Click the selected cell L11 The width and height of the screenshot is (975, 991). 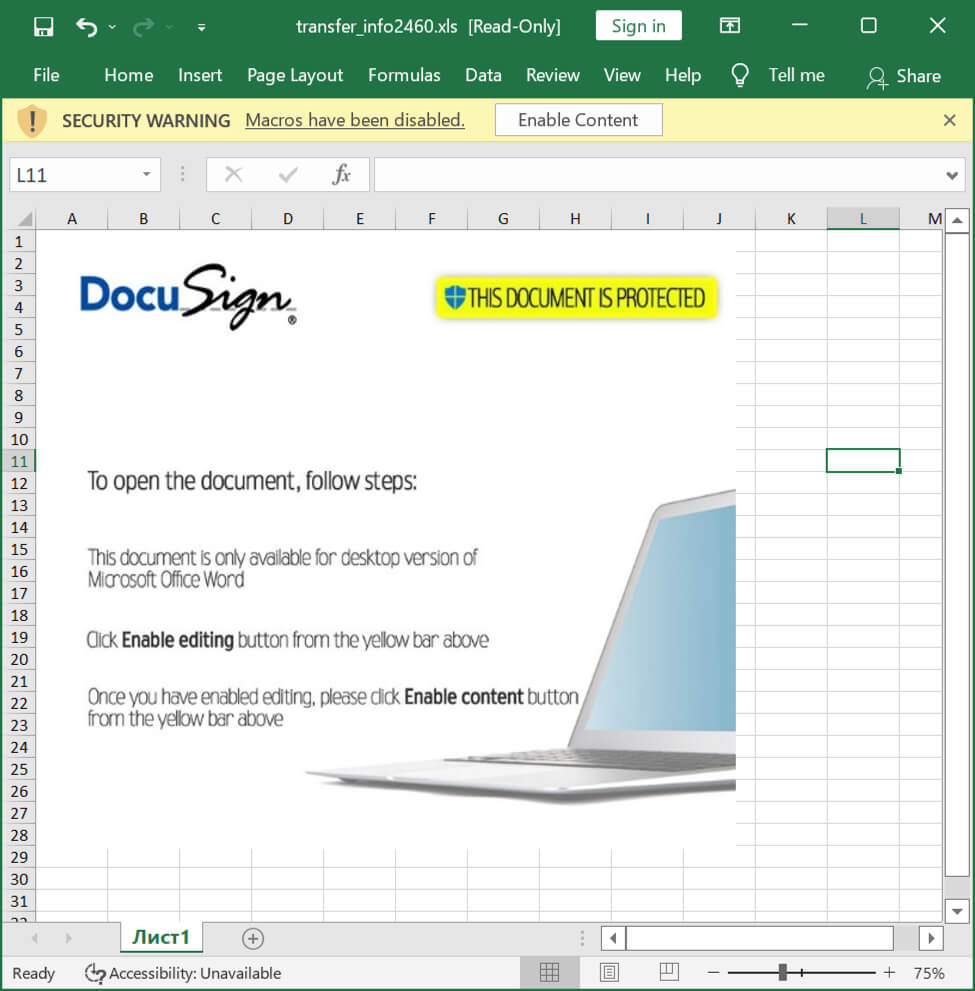[863, 461]
